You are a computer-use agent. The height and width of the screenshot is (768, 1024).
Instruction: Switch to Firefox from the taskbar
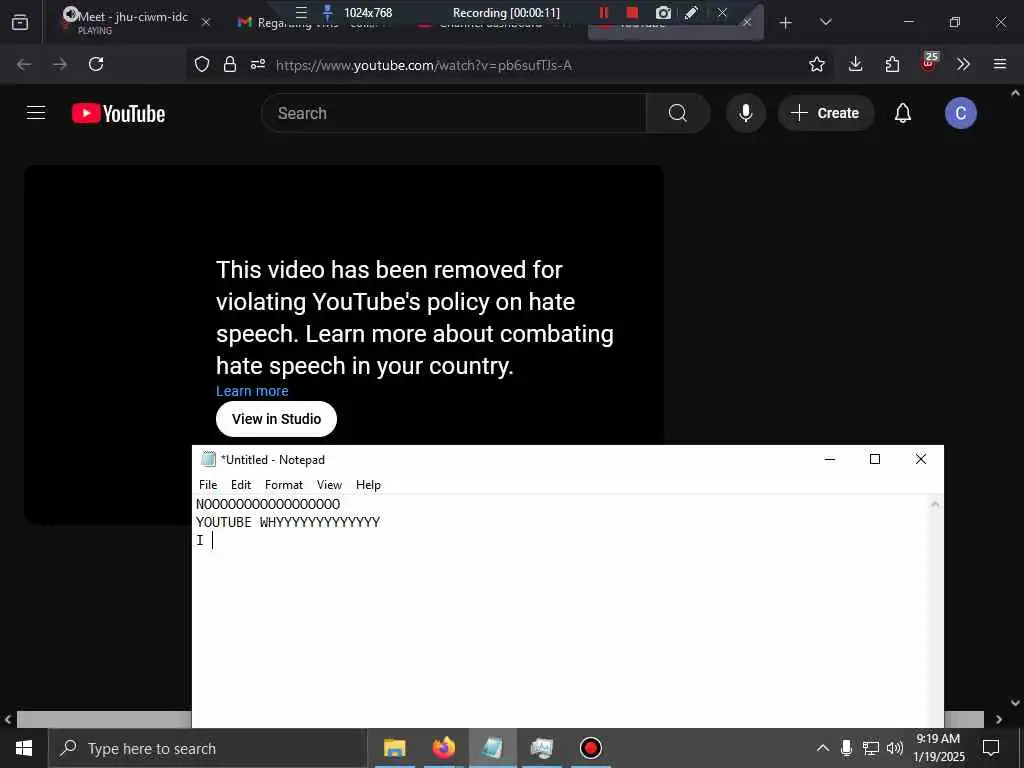443,748
